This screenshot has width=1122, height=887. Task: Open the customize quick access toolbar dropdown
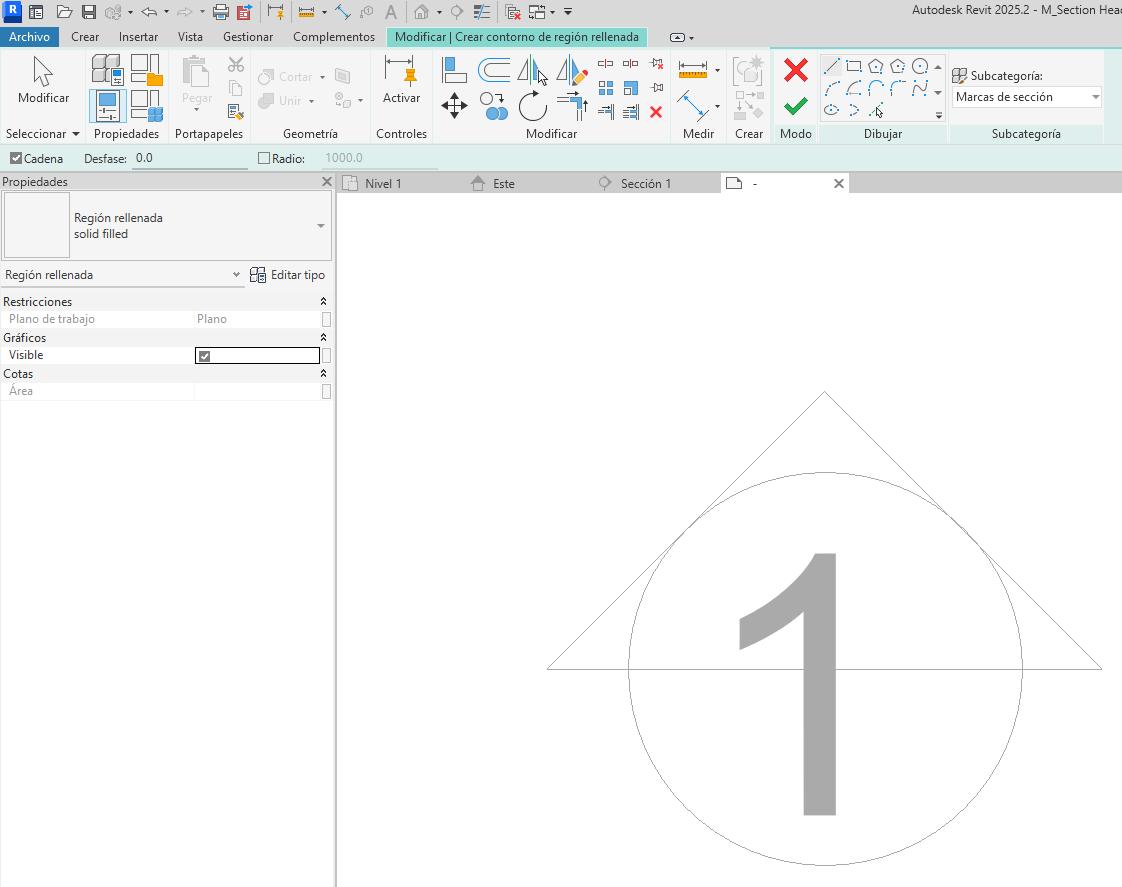(567, 12)
